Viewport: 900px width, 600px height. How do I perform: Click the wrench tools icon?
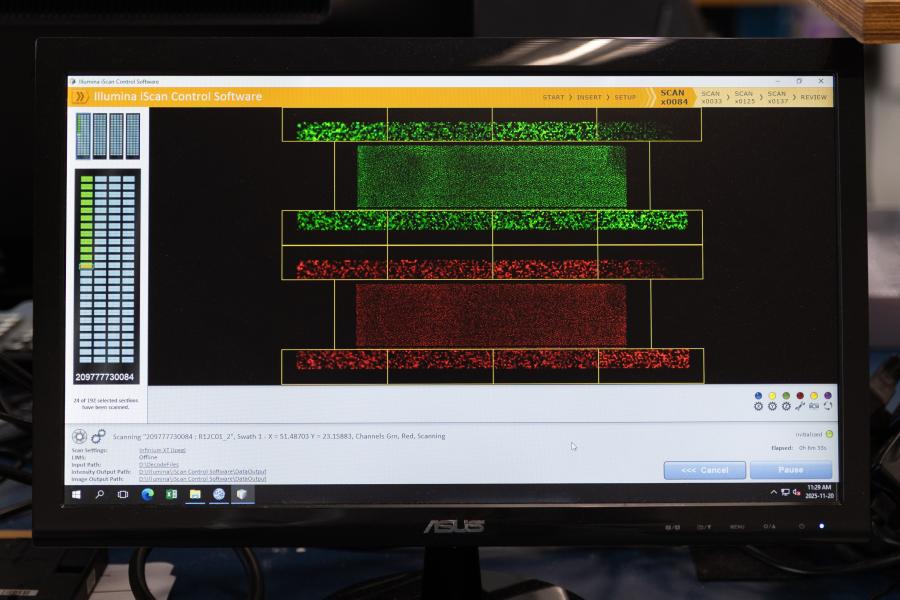[800, 406]
